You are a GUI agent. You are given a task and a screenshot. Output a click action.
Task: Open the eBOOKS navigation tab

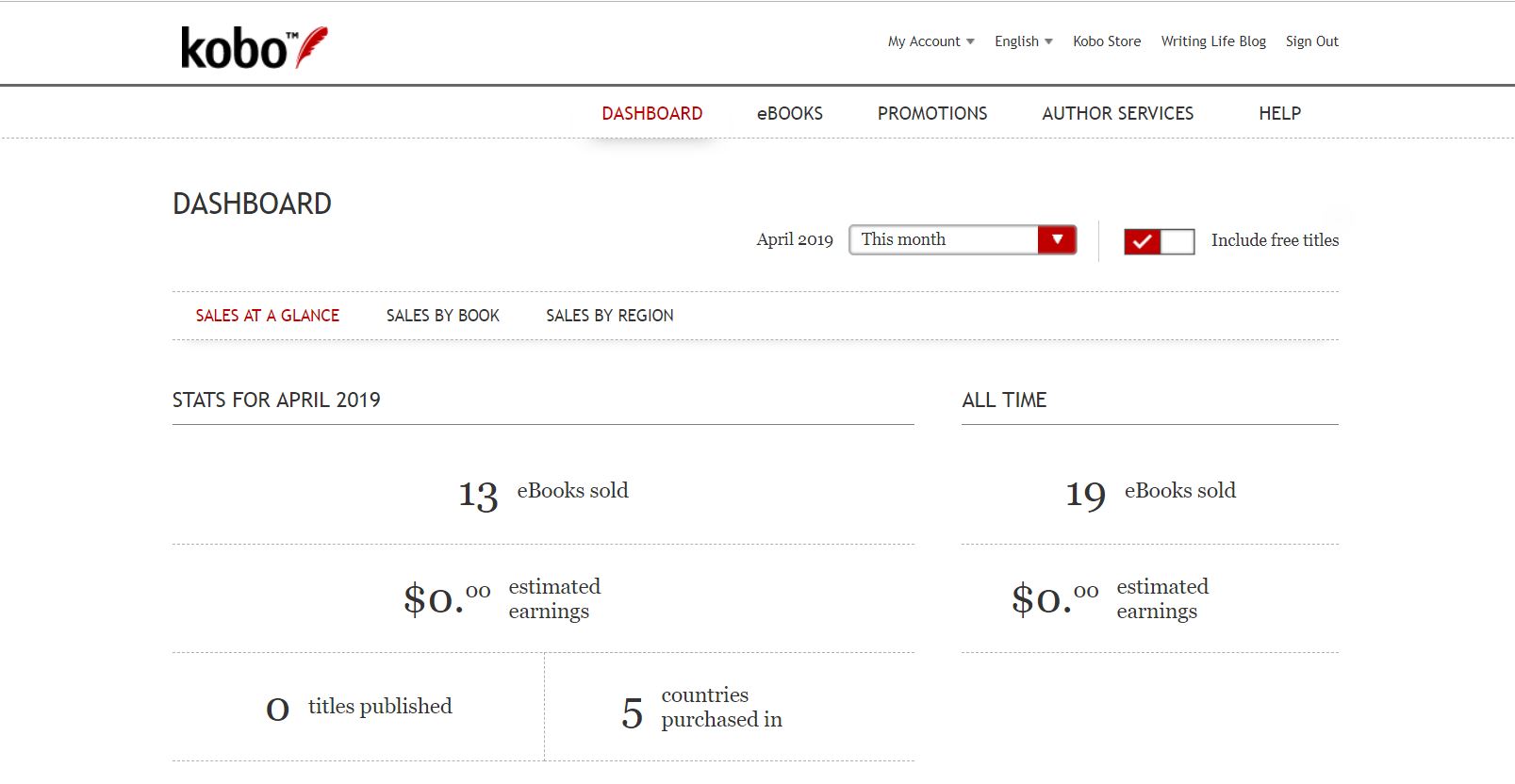[790, 113]
